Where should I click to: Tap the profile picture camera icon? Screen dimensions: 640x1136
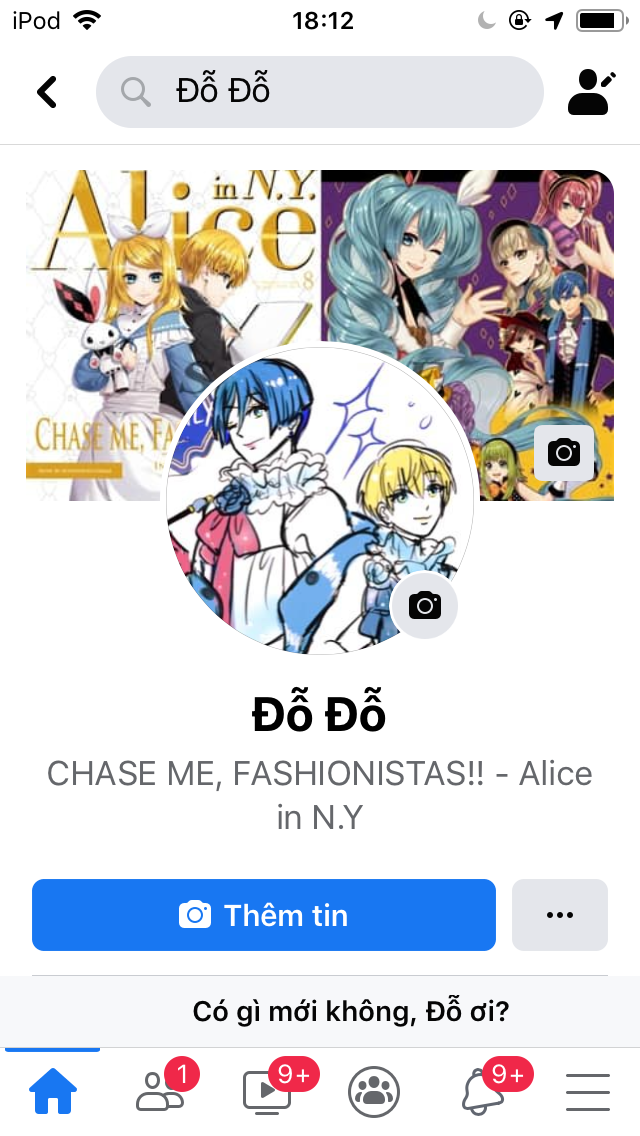pyautogui.click(x=425, y=605)
